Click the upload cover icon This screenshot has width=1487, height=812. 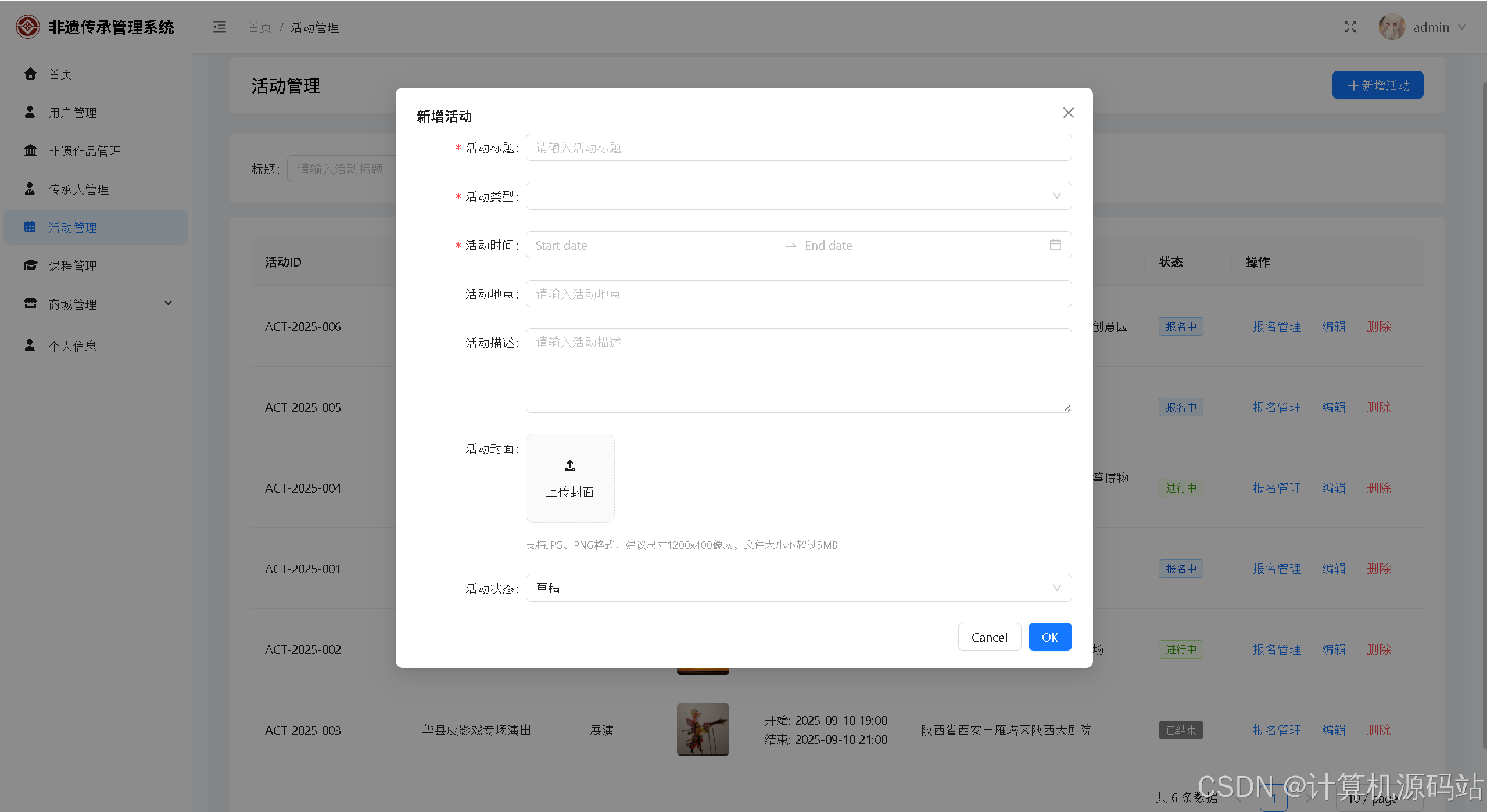[x=569, y=466]
